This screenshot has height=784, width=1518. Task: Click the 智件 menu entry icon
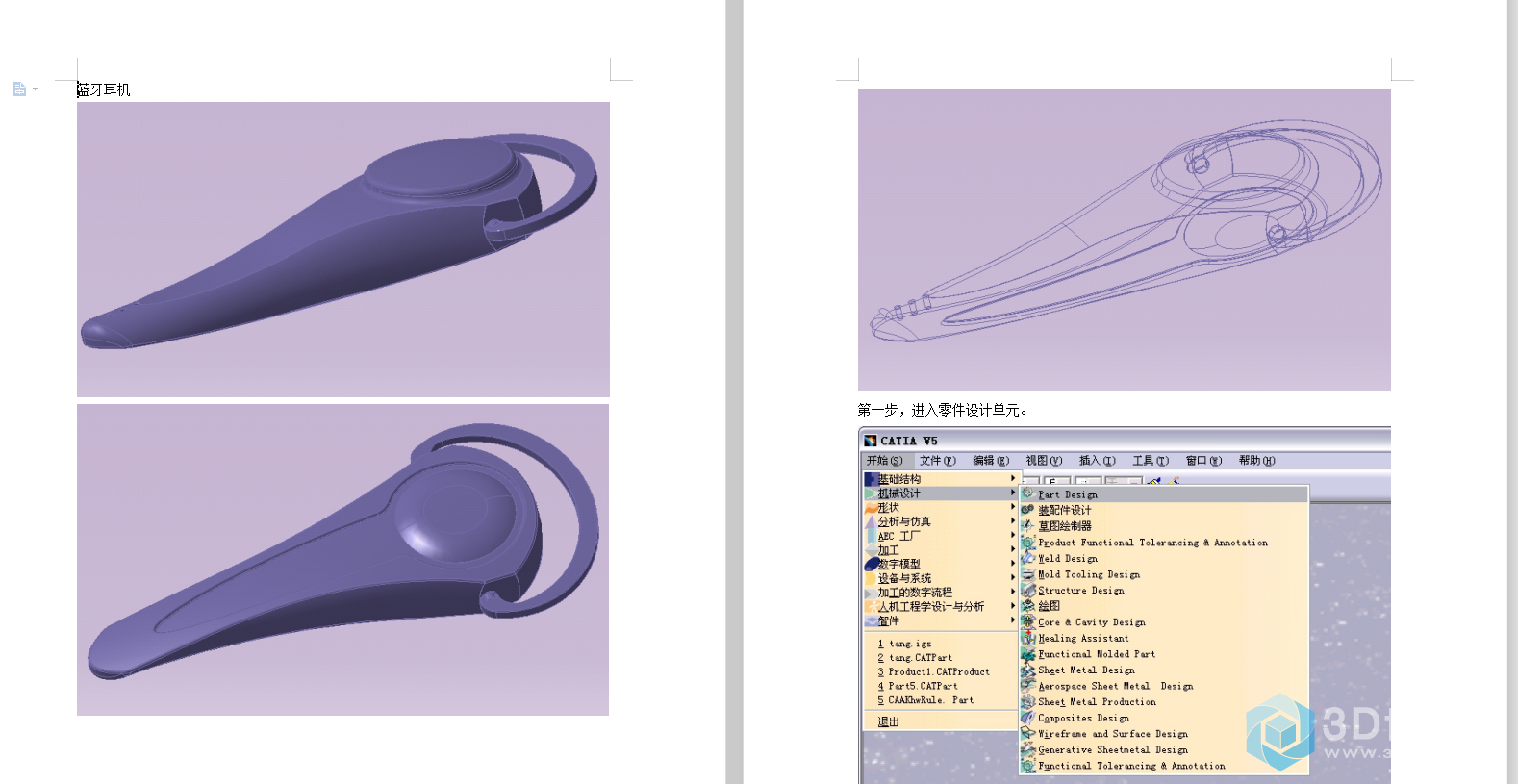point(871,620)
